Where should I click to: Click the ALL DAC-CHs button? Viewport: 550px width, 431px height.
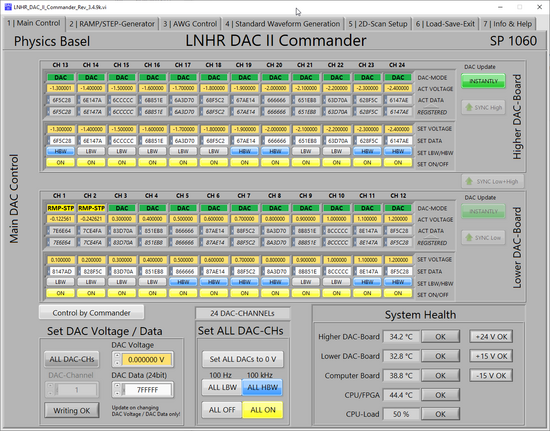tap(72, 359)
